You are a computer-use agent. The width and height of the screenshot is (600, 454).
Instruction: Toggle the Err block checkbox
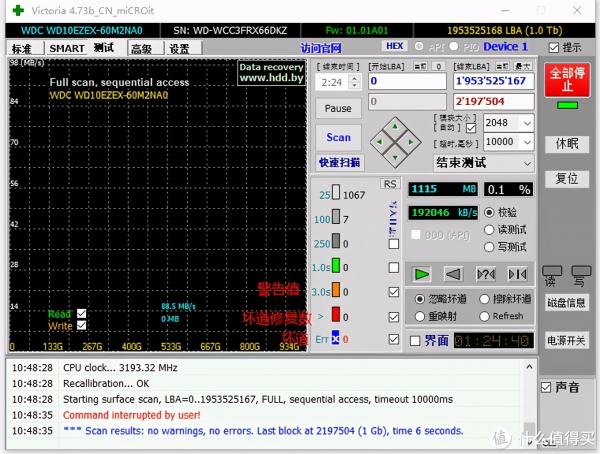coord(393,339)
